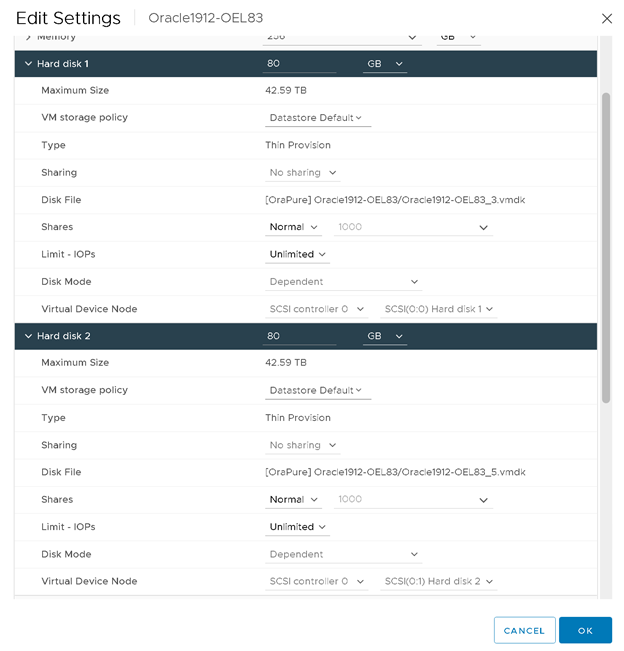This screenshot has height=651, width=624.
Task: Click OK to save settings
Action: (x=585, y=631)
